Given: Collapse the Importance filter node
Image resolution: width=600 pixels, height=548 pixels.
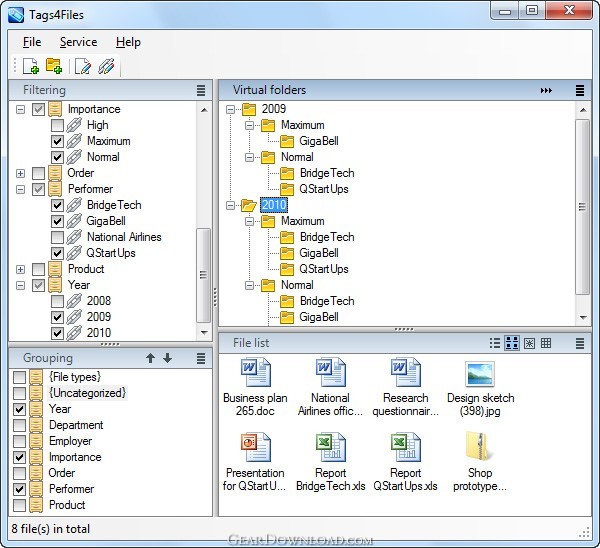Looking at the screenshot, I should tap(21, 109).
